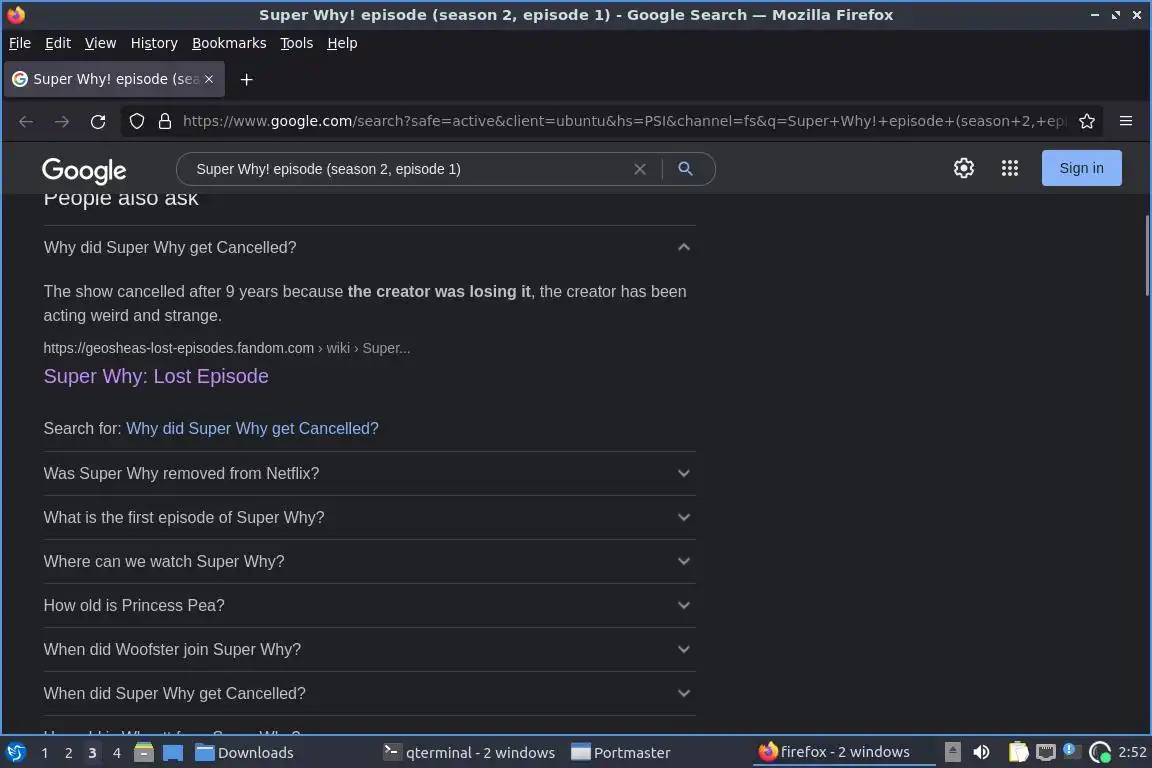Open the file manager icon in taskbar
Screen dimensions: 1152x768
(144, 753)
